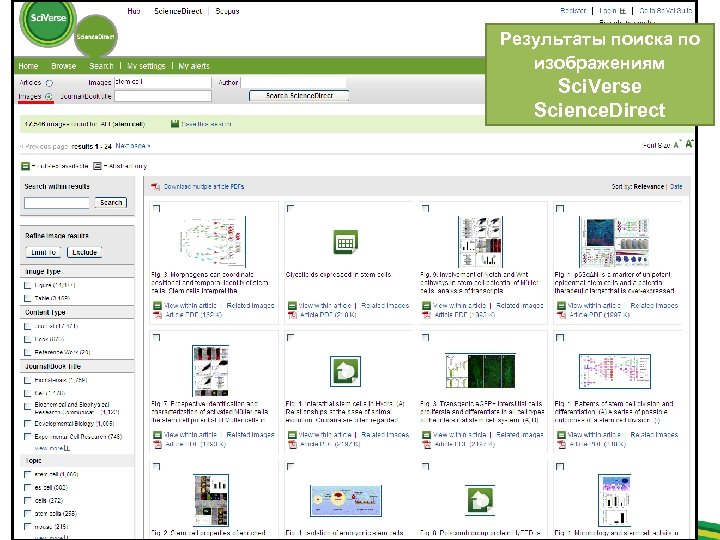Click the Article PDF icon for Patterns of stem cell division
Viewport: 720px width, 540px height.
561,444
